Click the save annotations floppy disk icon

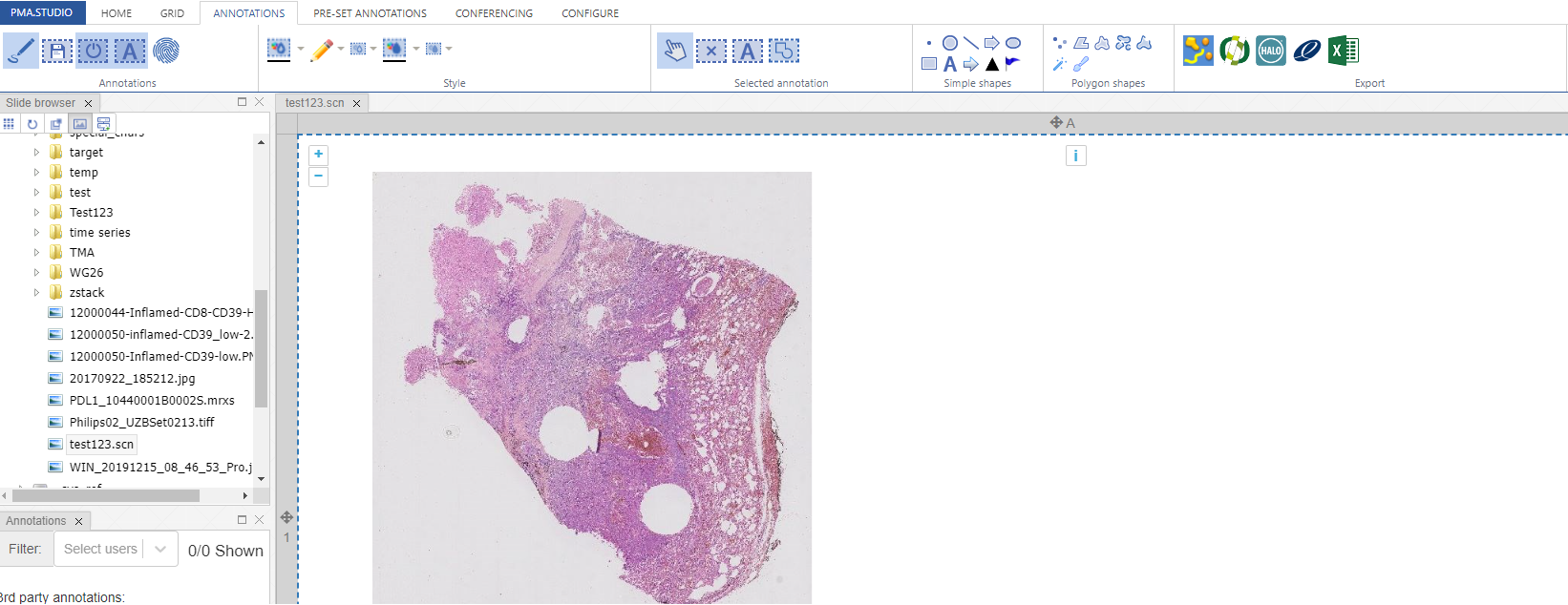(56, 51)
